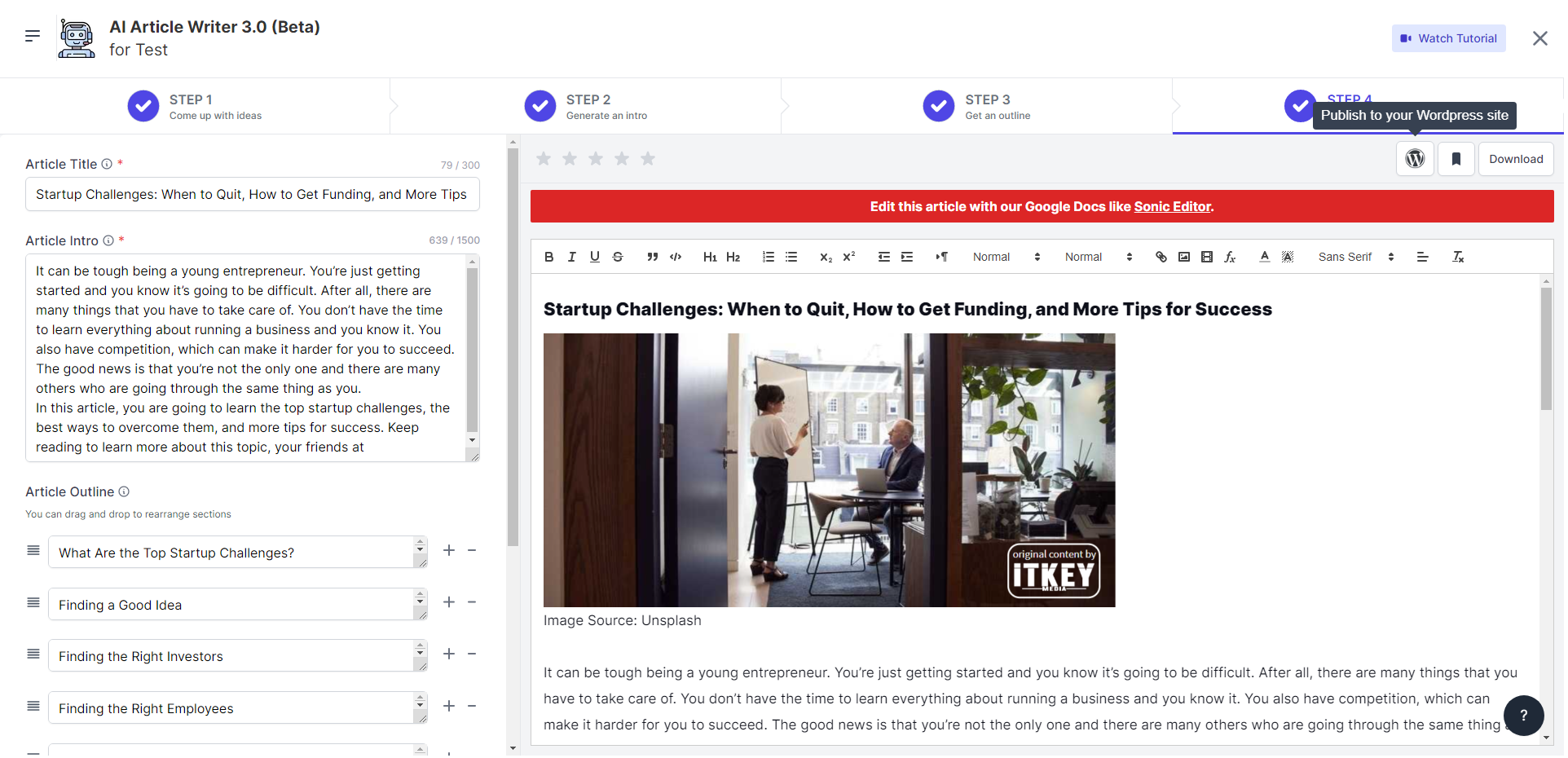Image resolution: width=1568 pixels, height=758 pixels.
Task: Click the left panel vertical scrollbar
Action: (x=513, y=346)
